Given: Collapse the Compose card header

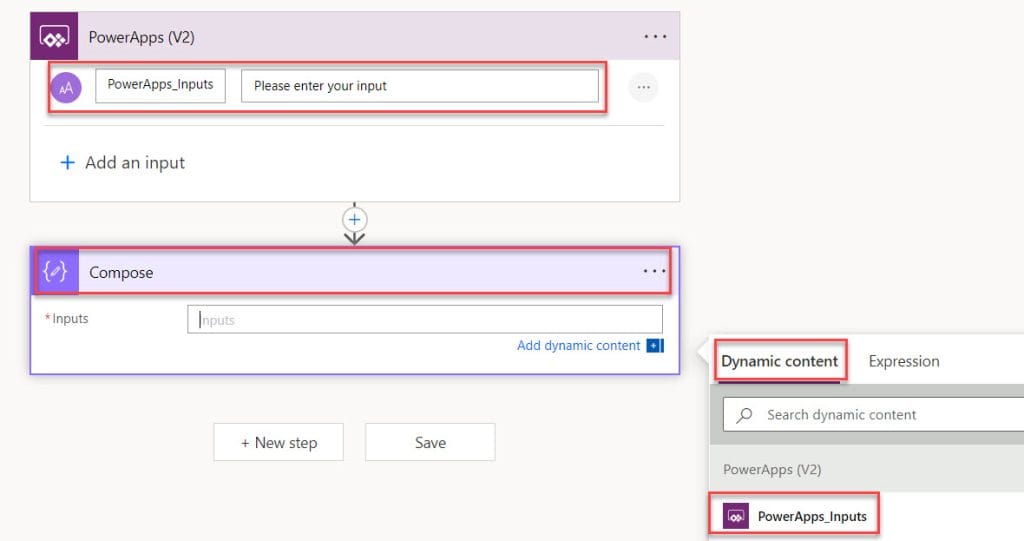Looking at the screenshot, I should click(355, 271).
